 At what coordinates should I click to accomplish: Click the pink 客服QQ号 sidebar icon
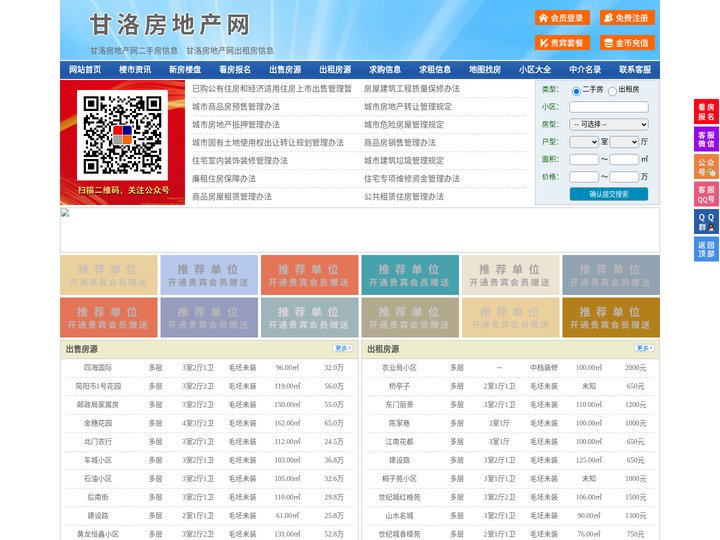tap(706, 194)
